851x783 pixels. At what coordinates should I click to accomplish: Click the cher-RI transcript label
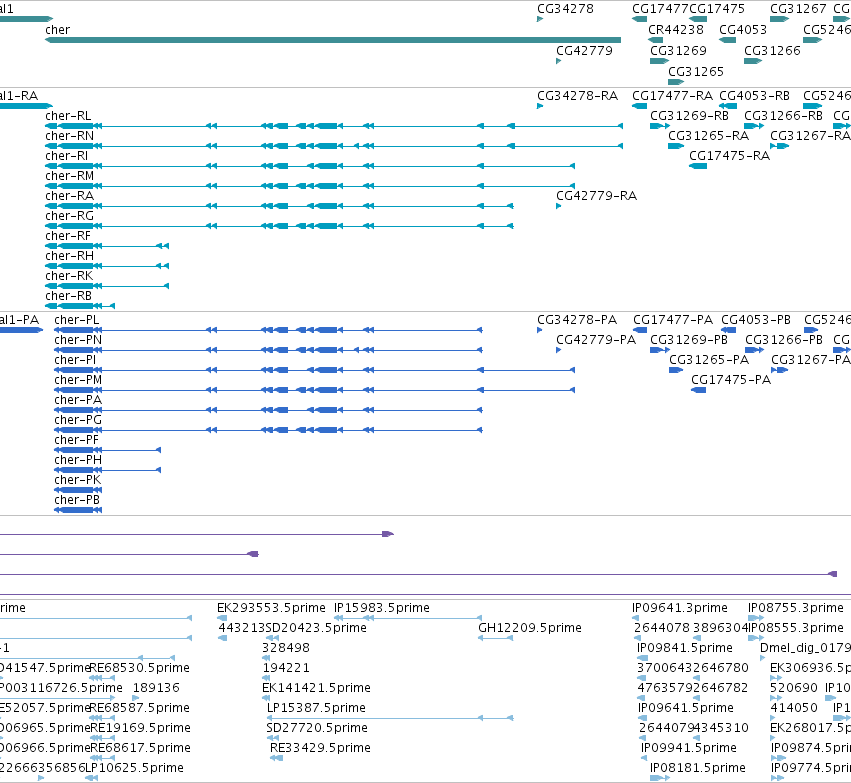(66, 156)
